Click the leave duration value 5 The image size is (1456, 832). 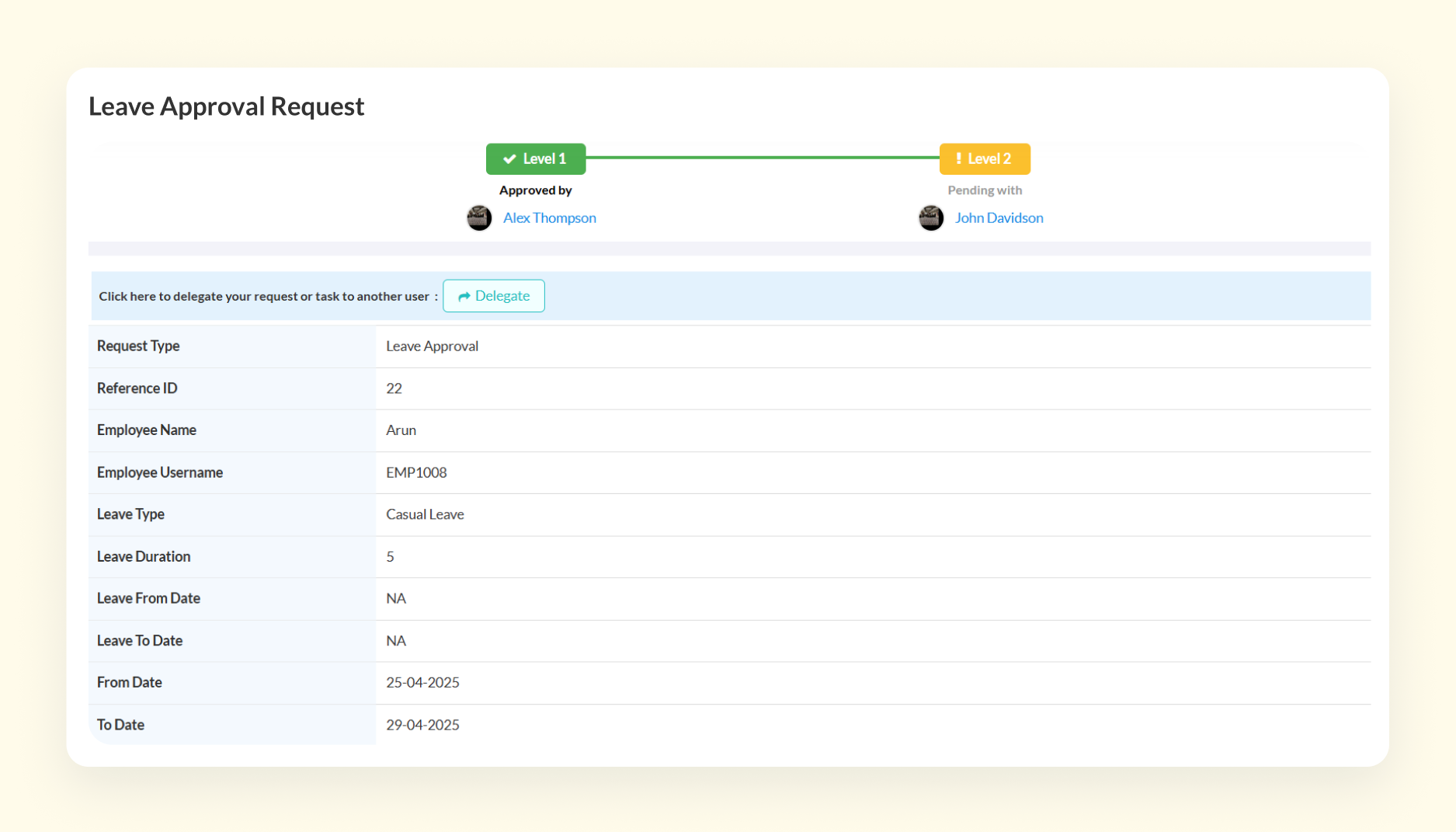[x=390, y=557]
